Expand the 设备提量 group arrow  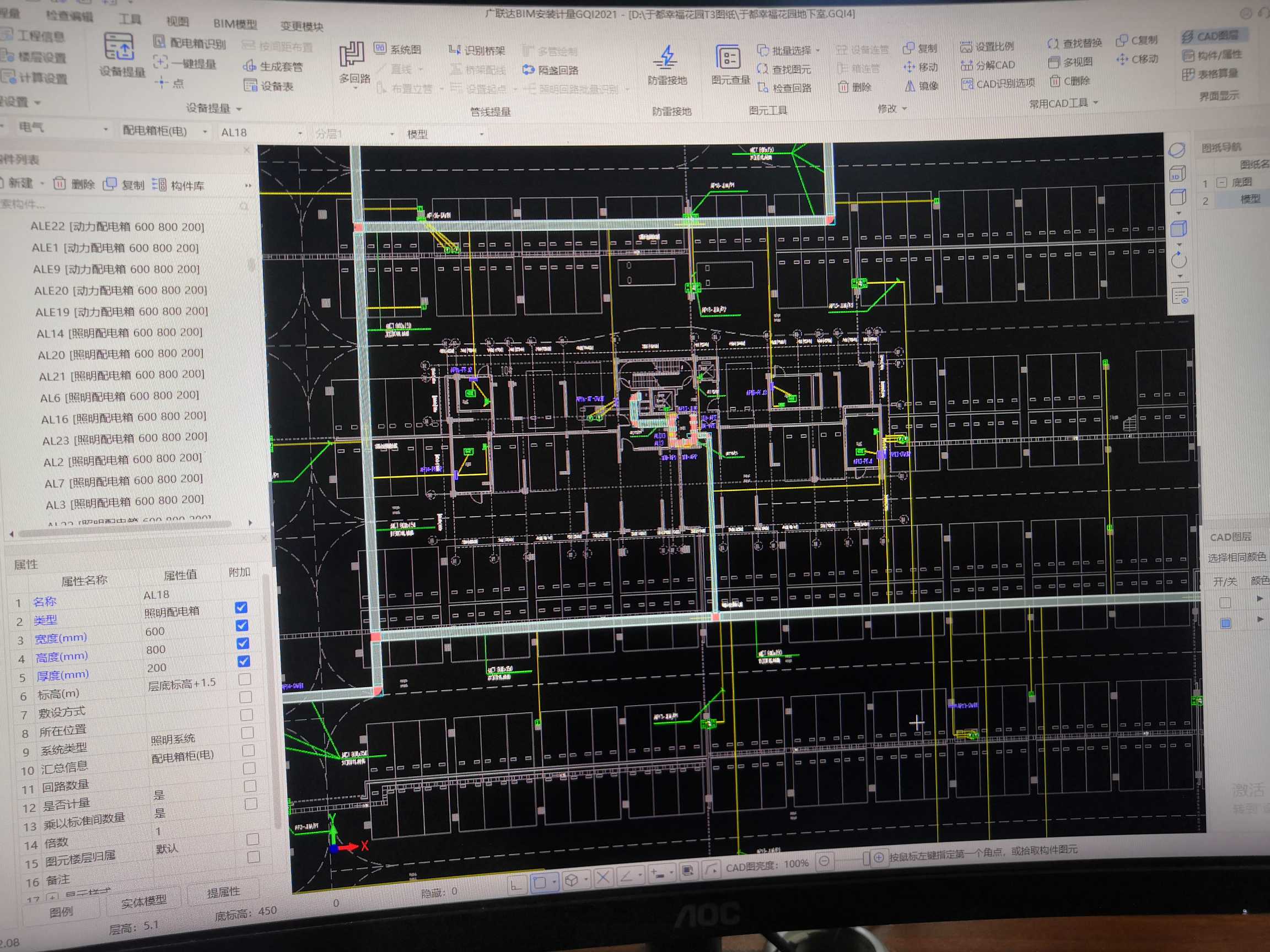click(239, 109)
